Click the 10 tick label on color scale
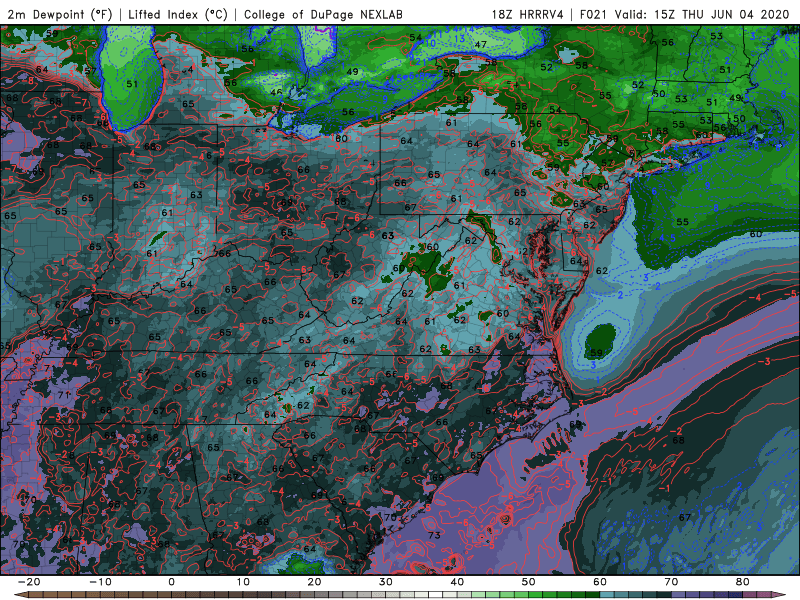The height and width of the screenshot is (600, 800). pyautogui.click(x=243, y=582)
